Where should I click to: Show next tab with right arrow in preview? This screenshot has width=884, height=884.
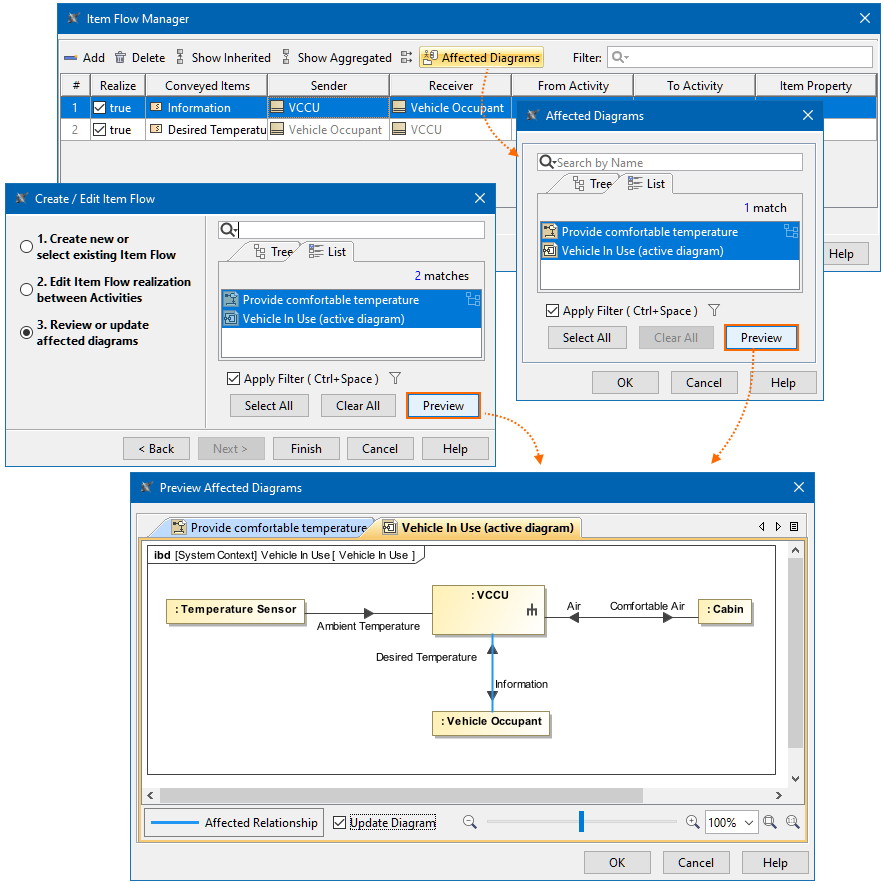[x=778, y=527]
